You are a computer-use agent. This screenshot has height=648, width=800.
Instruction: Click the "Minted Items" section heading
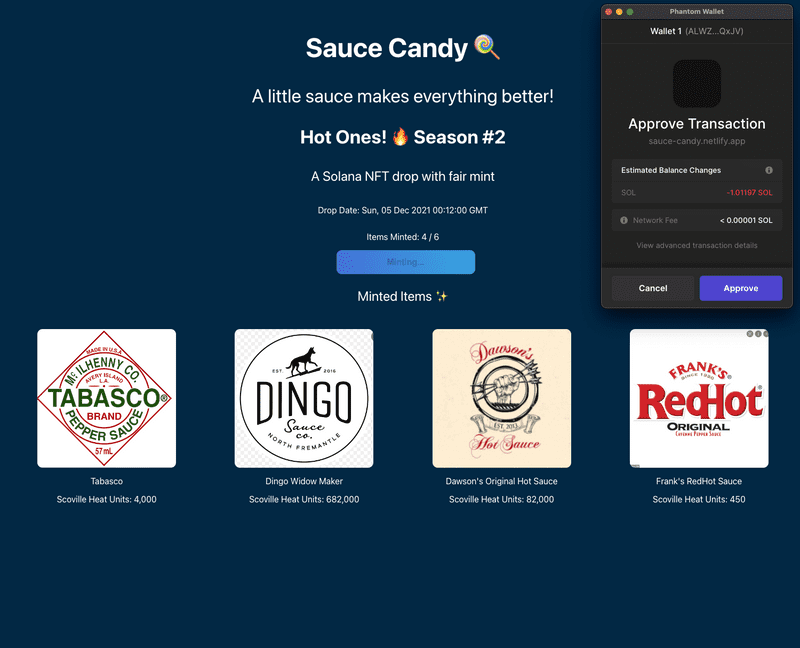click(394, 296)
